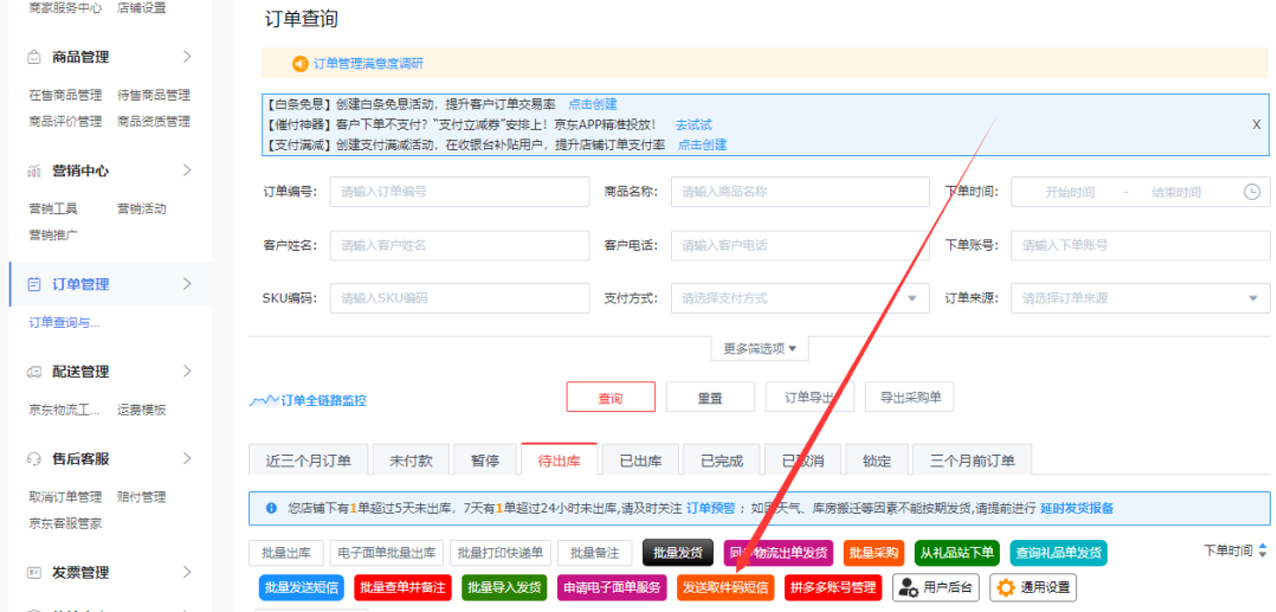Switch to 已完成 tab
Screen dimensions: 1276x612
click(x=722, y=461)
